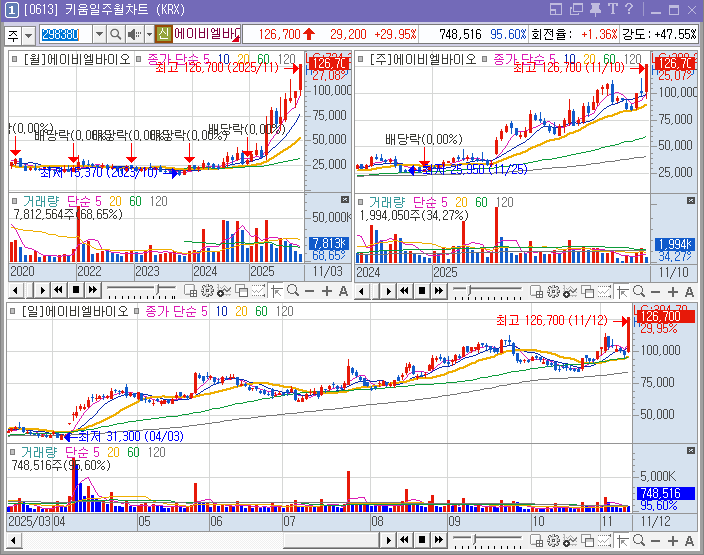
Task: Click the chart settings gear in monthly chart toolbar
Action: (207, 291)
